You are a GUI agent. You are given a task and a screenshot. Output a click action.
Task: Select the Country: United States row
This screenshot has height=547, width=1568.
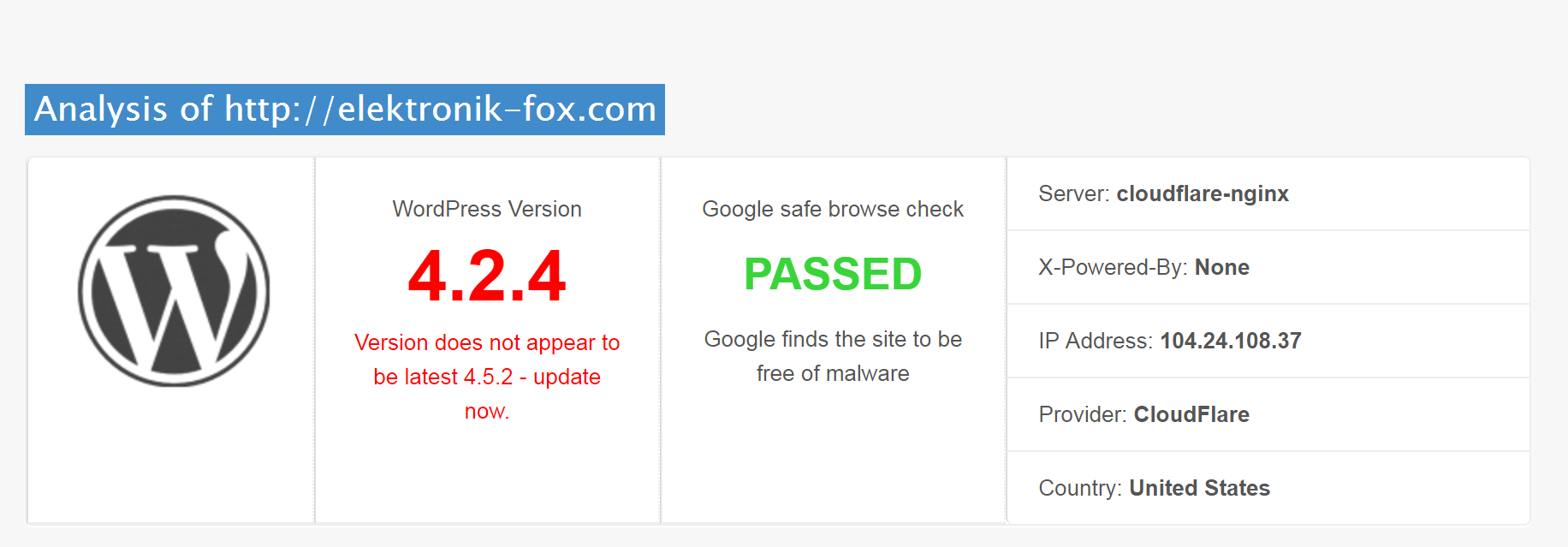click(x=1268, y=488)
